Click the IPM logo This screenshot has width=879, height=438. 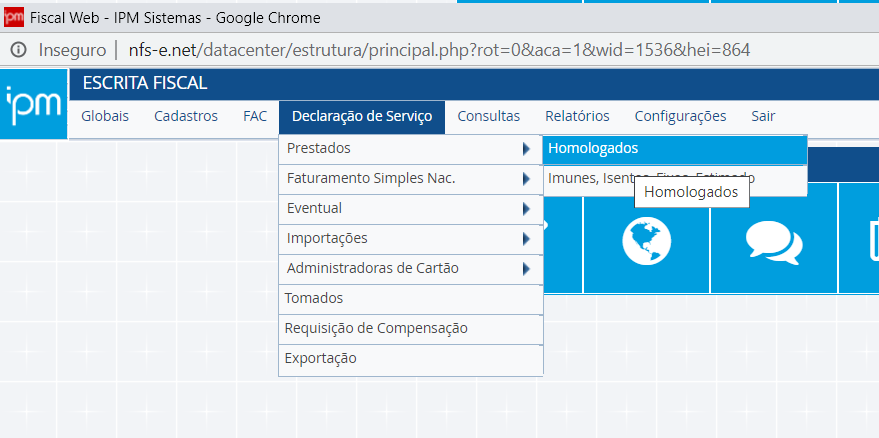(x=33, y=103)
